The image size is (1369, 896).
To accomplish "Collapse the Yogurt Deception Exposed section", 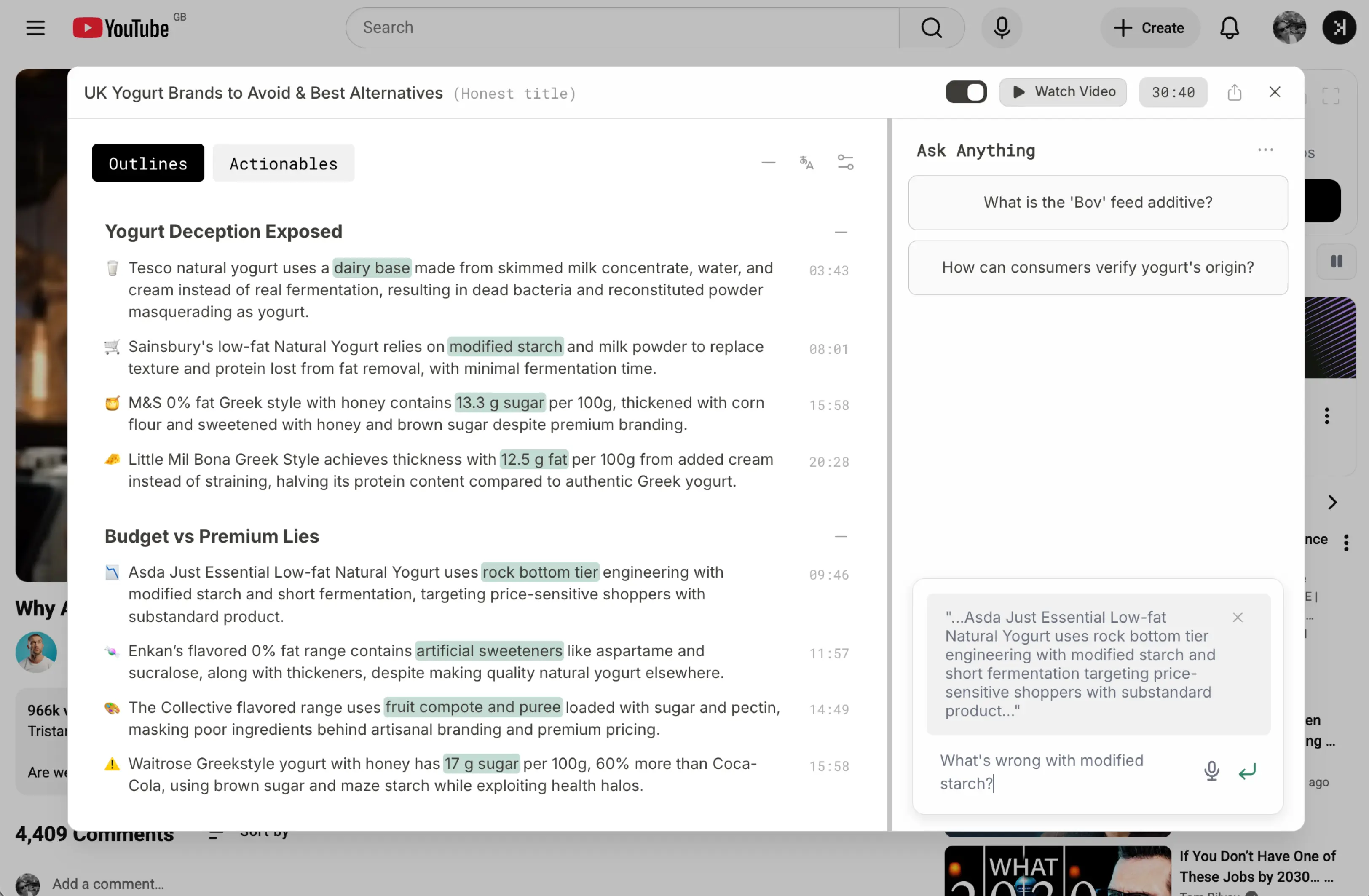I will (x=840, y=233).
